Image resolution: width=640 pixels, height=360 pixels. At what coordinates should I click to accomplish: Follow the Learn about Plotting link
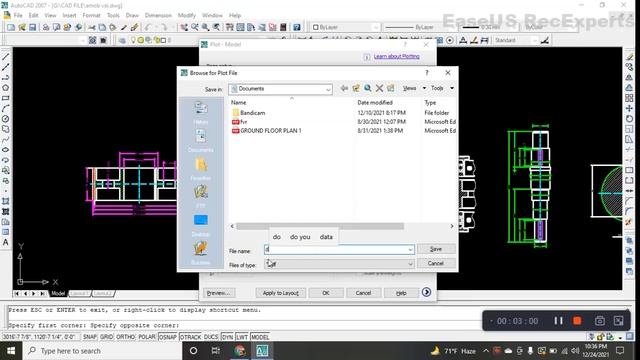click(x=396, y=56)
